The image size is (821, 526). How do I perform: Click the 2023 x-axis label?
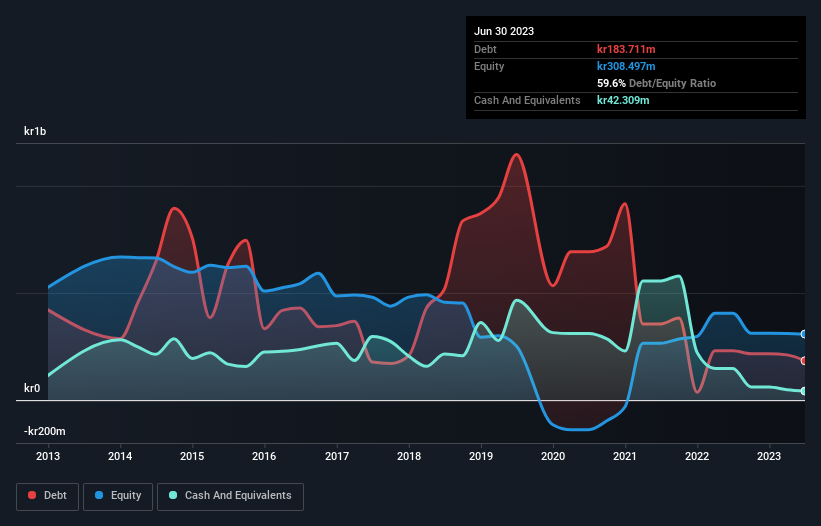(769, 456)
